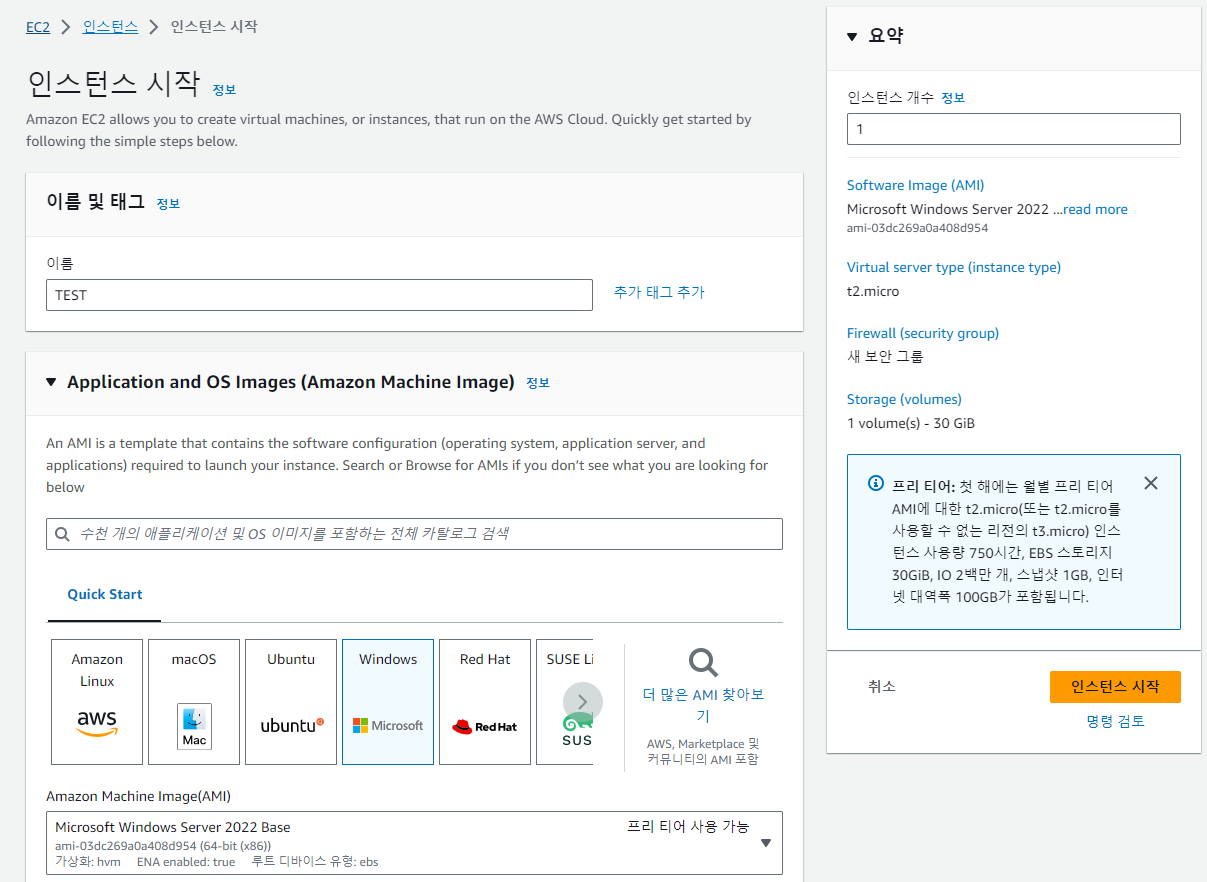The height and width of the screenshot is (882, 1207).
Task: Click the 프리 티어 사용 가능 label
Action: click(x=688, y=826)
